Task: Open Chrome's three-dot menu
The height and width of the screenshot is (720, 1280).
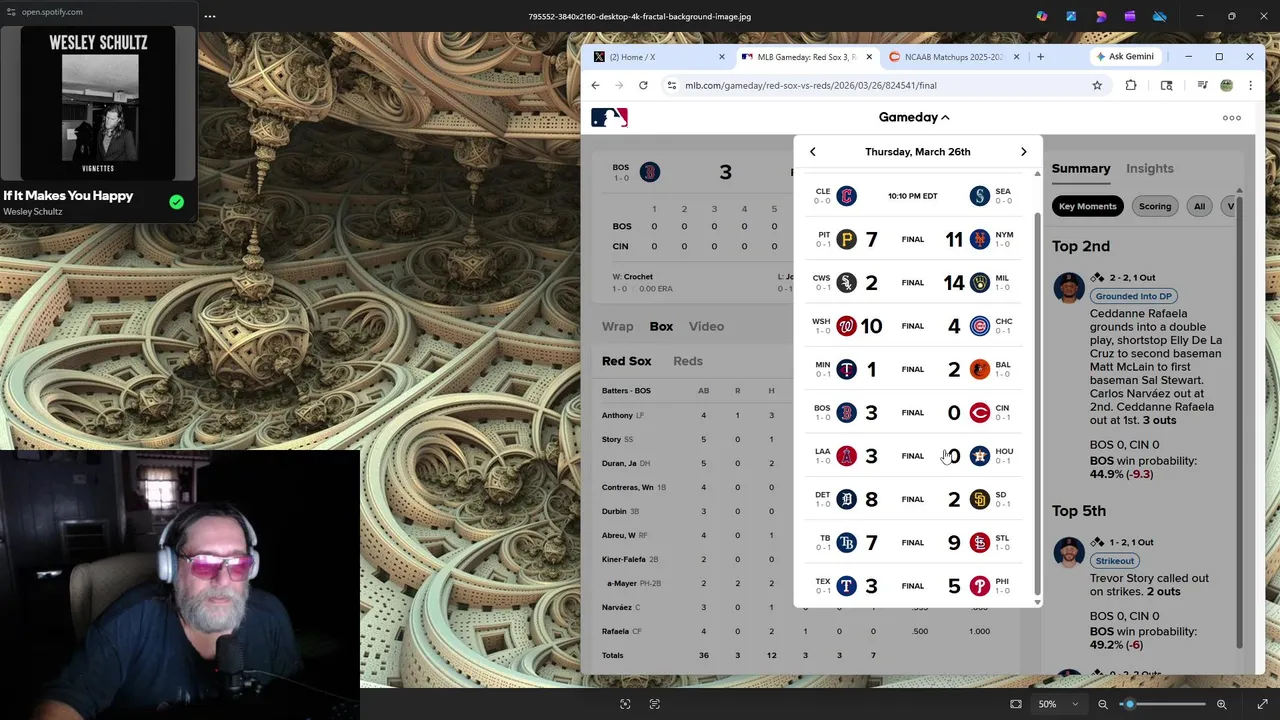Action: point(1250,85)
